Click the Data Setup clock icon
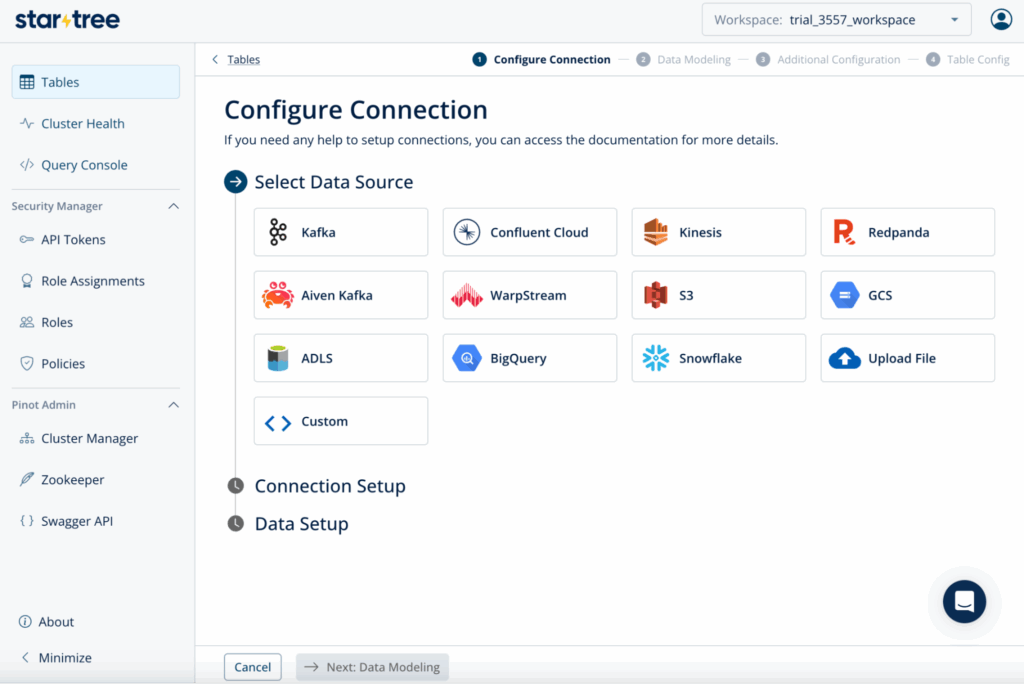The height and width of the screenshot is (684, 1024). [236, 524]
